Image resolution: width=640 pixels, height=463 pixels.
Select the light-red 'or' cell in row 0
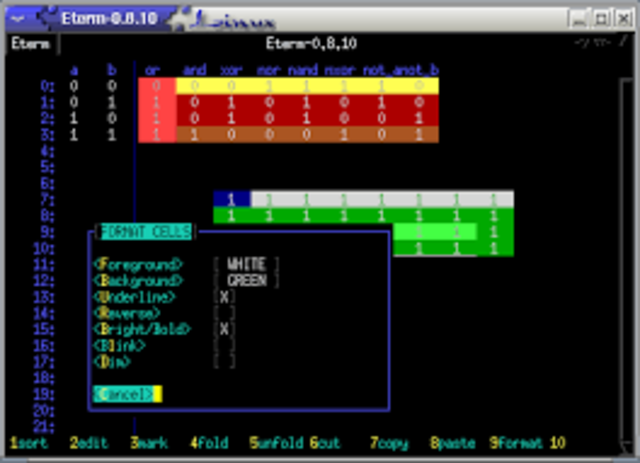157,86
